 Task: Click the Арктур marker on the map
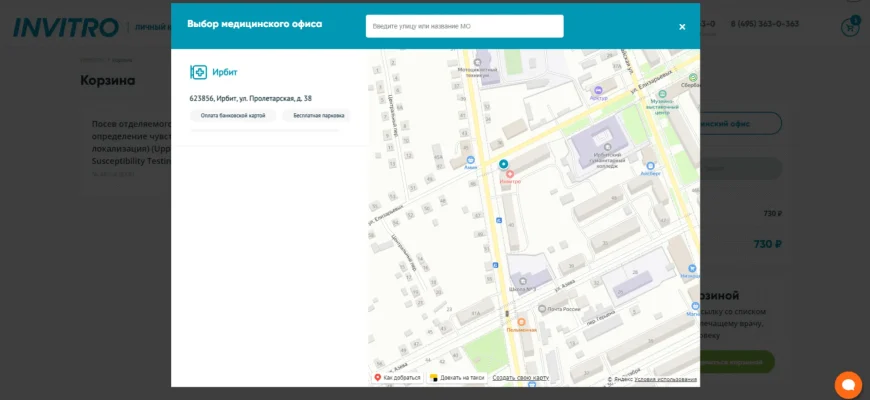click(x=598, y=91)
